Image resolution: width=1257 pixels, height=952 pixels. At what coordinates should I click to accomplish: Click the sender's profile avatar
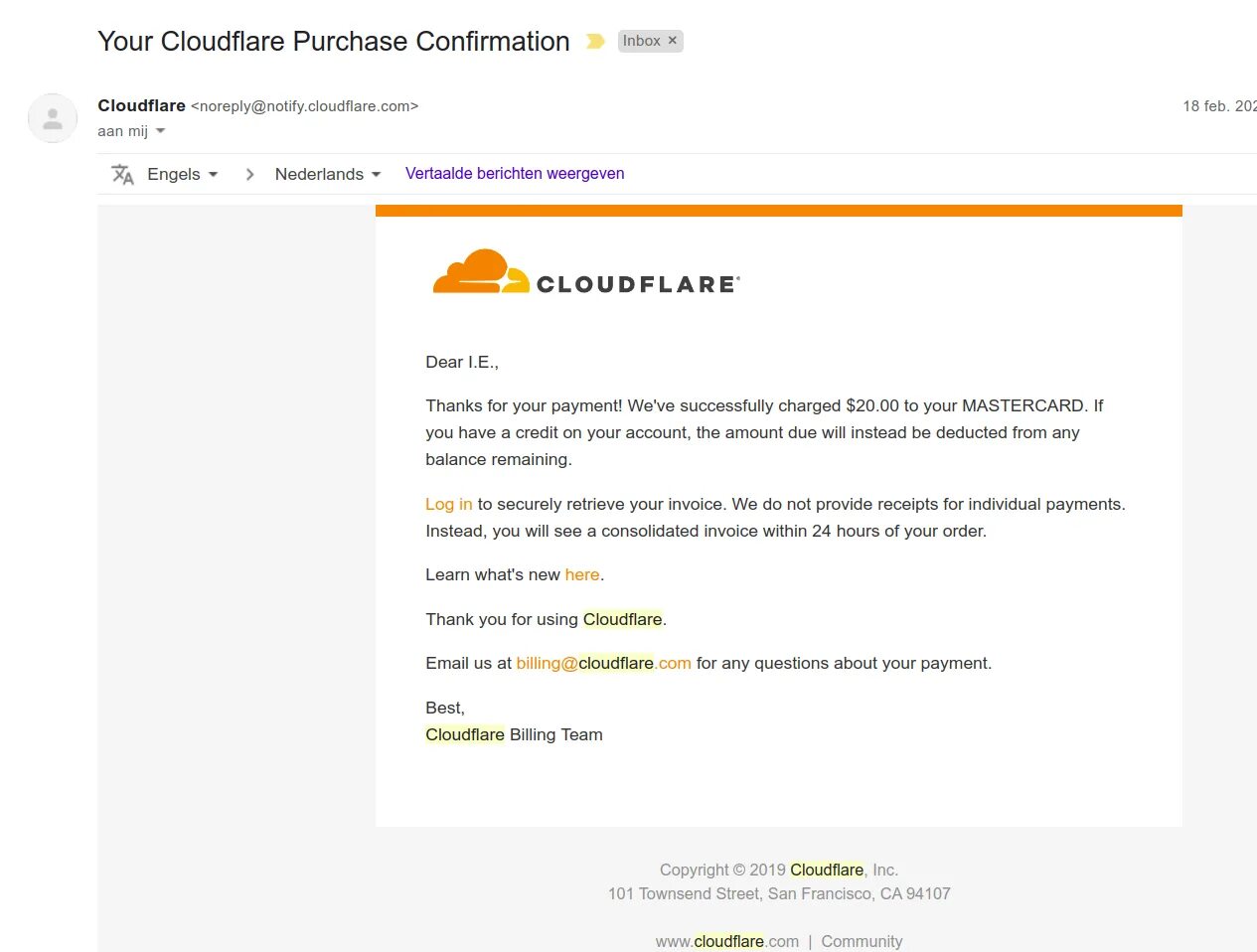53,119
